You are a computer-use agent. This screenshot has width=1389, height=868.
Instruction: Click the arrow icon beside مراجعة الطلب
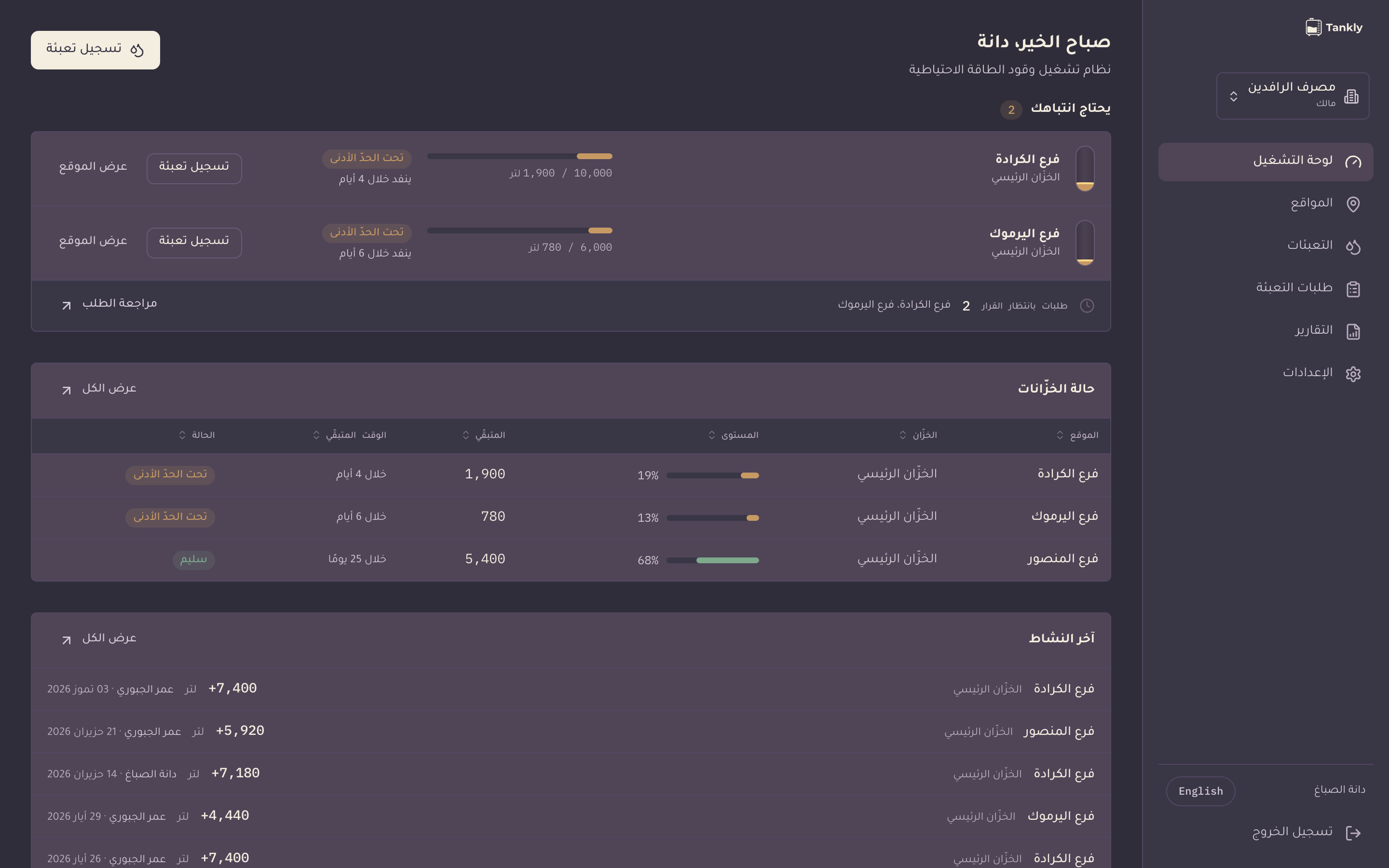tap(67, 305)
